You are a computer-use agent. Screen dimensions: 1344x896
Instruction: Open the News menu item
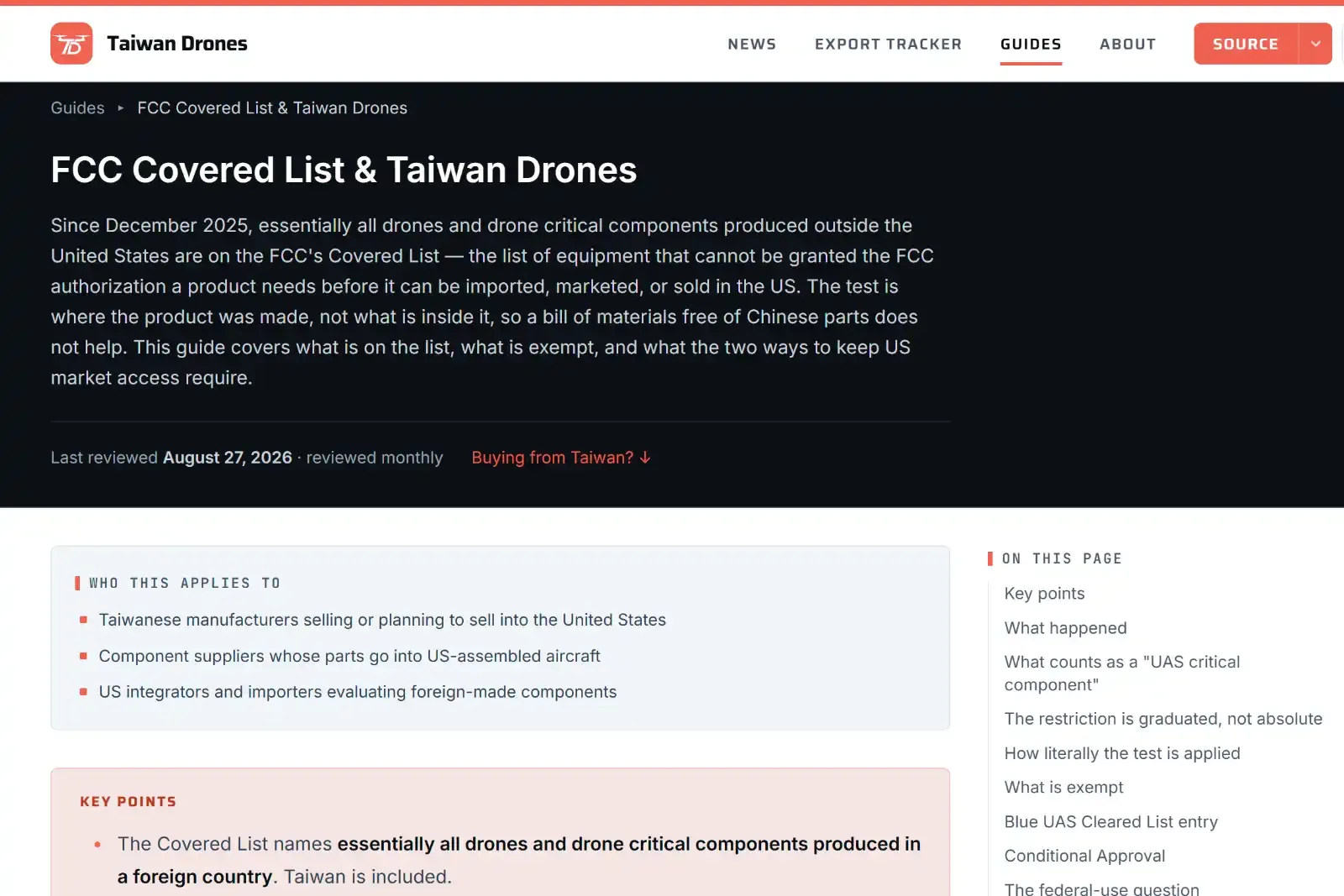[x=752, y=45]
